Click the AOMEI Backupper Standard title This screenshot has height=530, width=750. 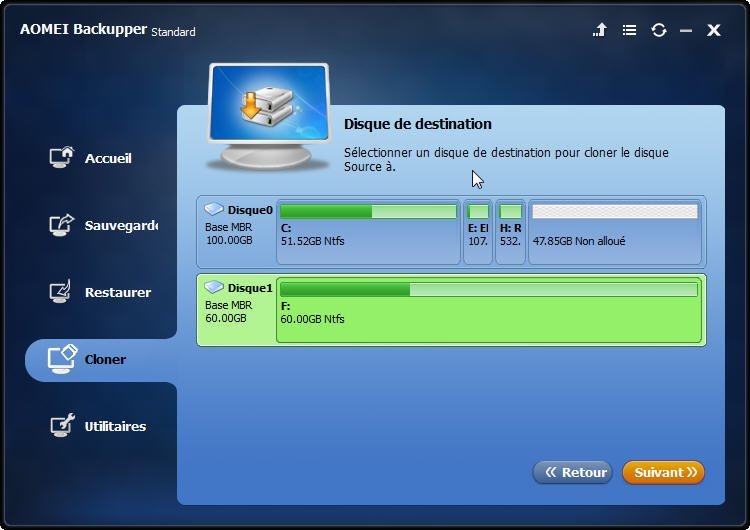pos(108,30)
